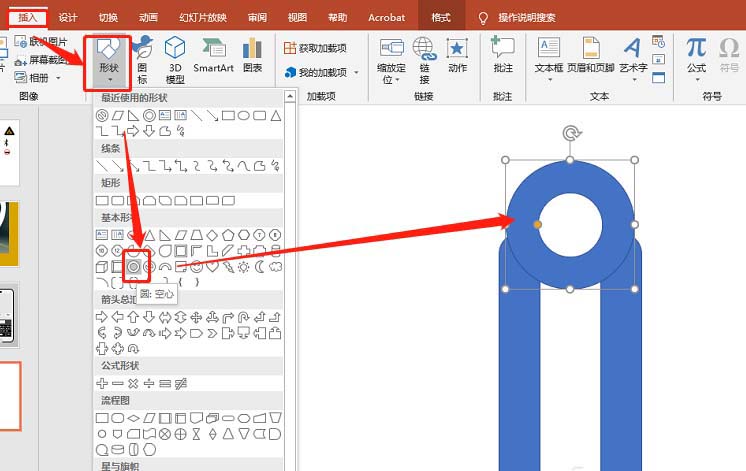Image resolution: width=746 pixels, height=471 pixels.
Task: Click the yellow adjustment handle on donut
Action: click(x=538, y=224)
